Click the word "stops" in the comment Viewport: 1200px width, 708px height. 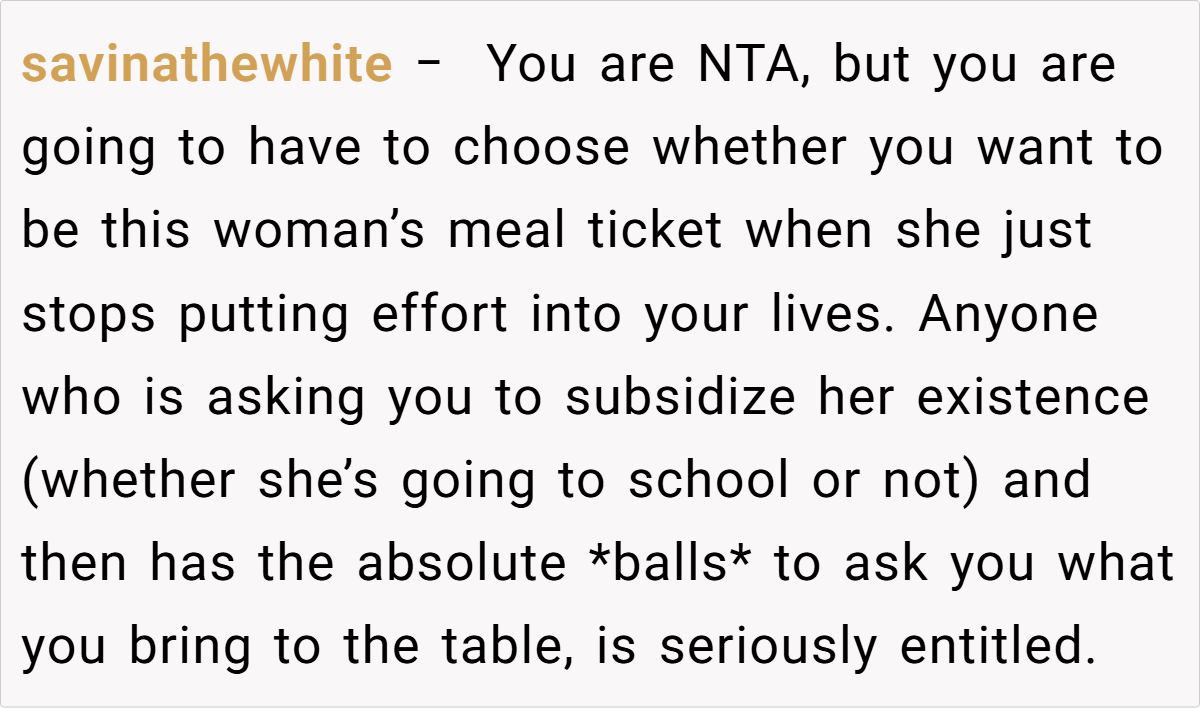pyautogui.click(x=89, y=316)
